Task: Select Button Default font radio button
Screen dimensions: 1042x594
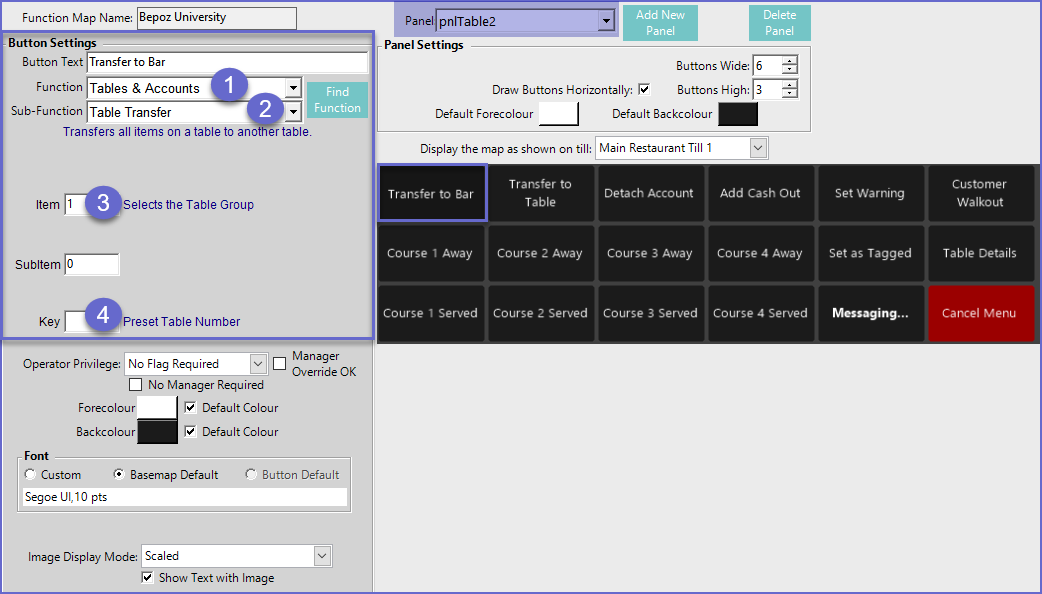Action: click(x=251, y=474)
